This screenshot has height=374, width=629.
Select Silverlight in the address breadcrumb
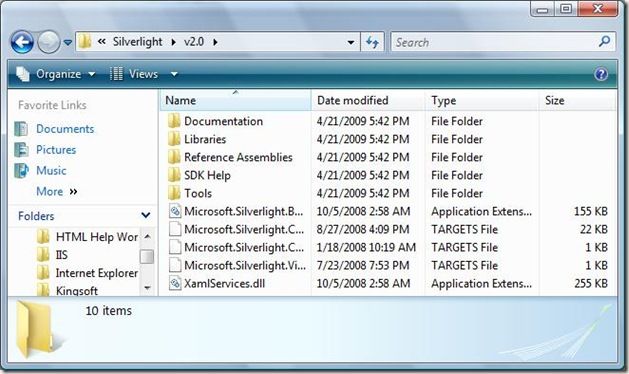click(x=137, y=41)
